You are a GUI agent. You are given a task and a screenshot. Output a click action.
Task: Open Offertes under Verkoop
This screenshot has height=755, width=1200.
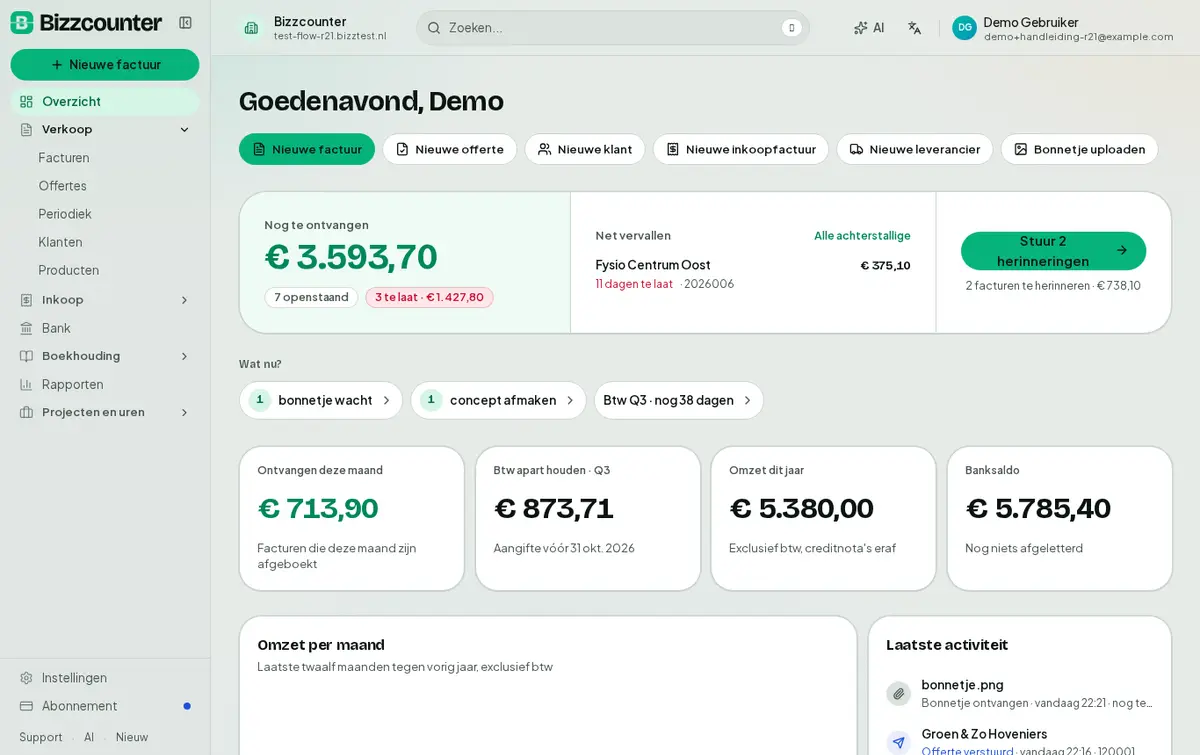[x=63, y=186]
